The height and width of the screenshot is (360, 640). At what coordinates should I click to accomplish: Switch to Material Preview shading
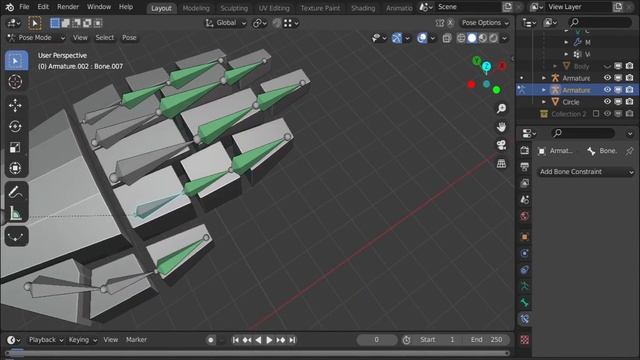pos(483,38)
